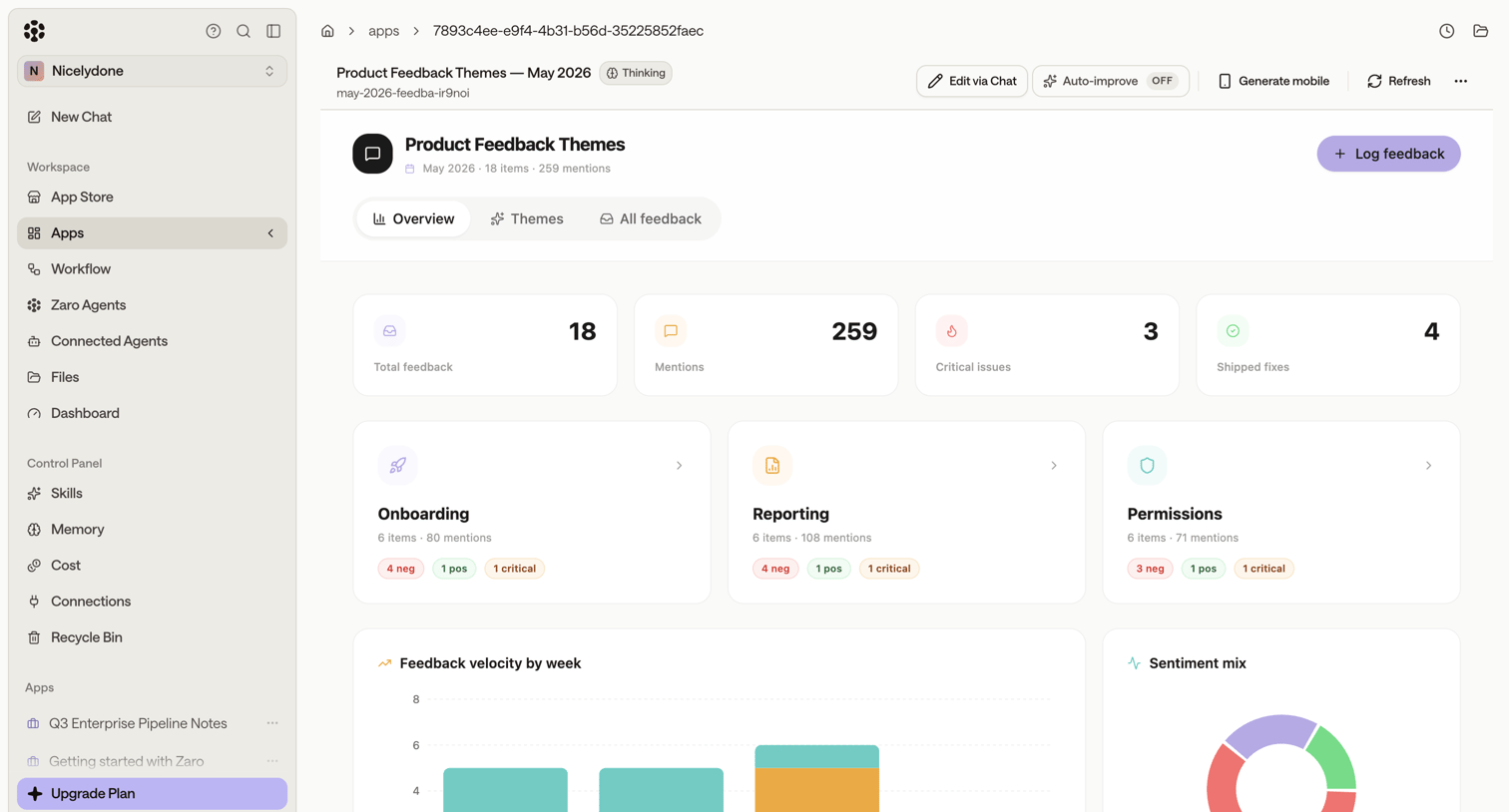Viewport: 1509px width, 812px height.
Task: Open search from sidebar magnifier icon
Action: coord(244,31)
